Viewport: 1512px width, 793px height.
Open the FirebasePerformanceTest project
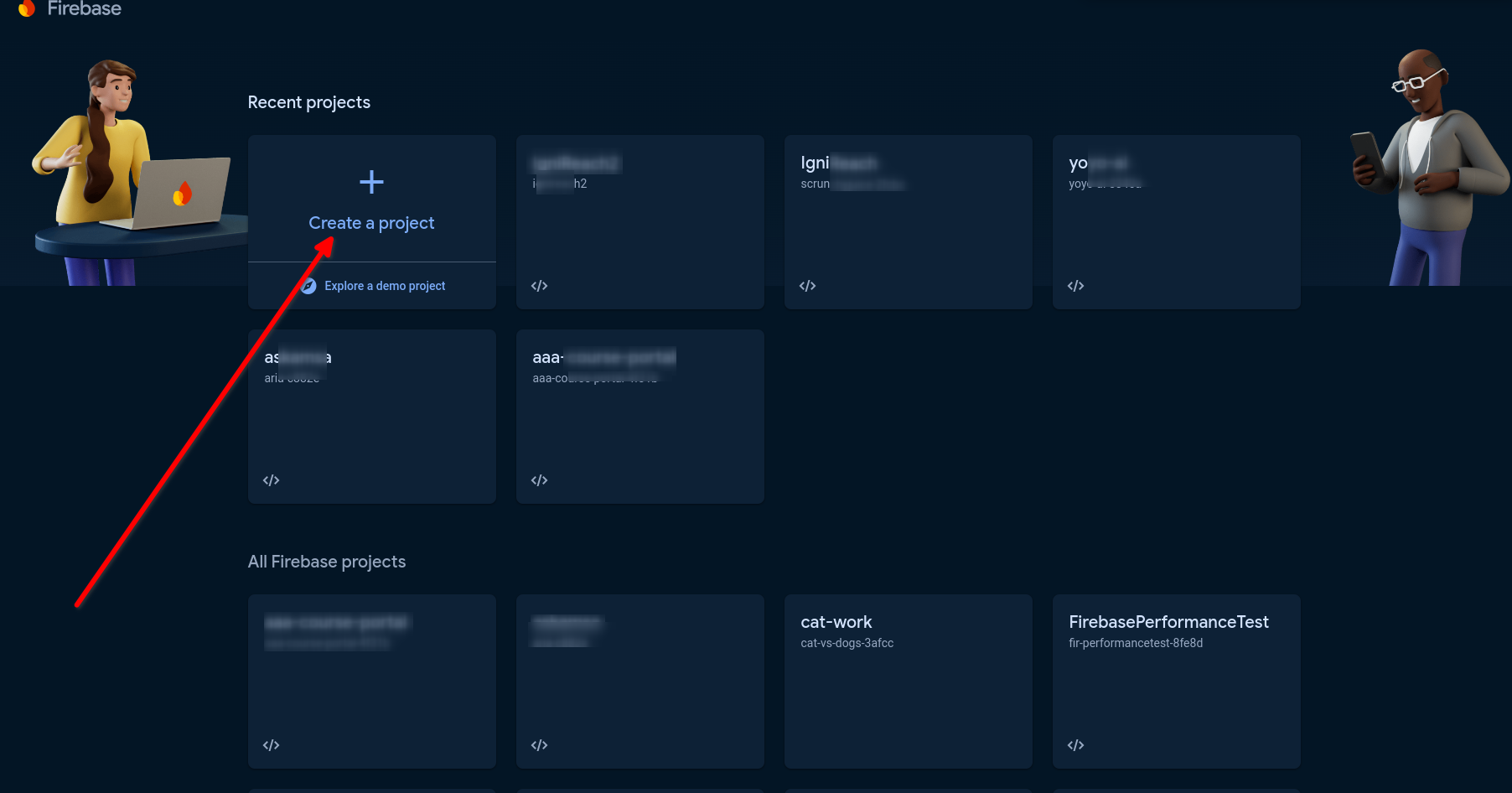(x=1177, y=682)
